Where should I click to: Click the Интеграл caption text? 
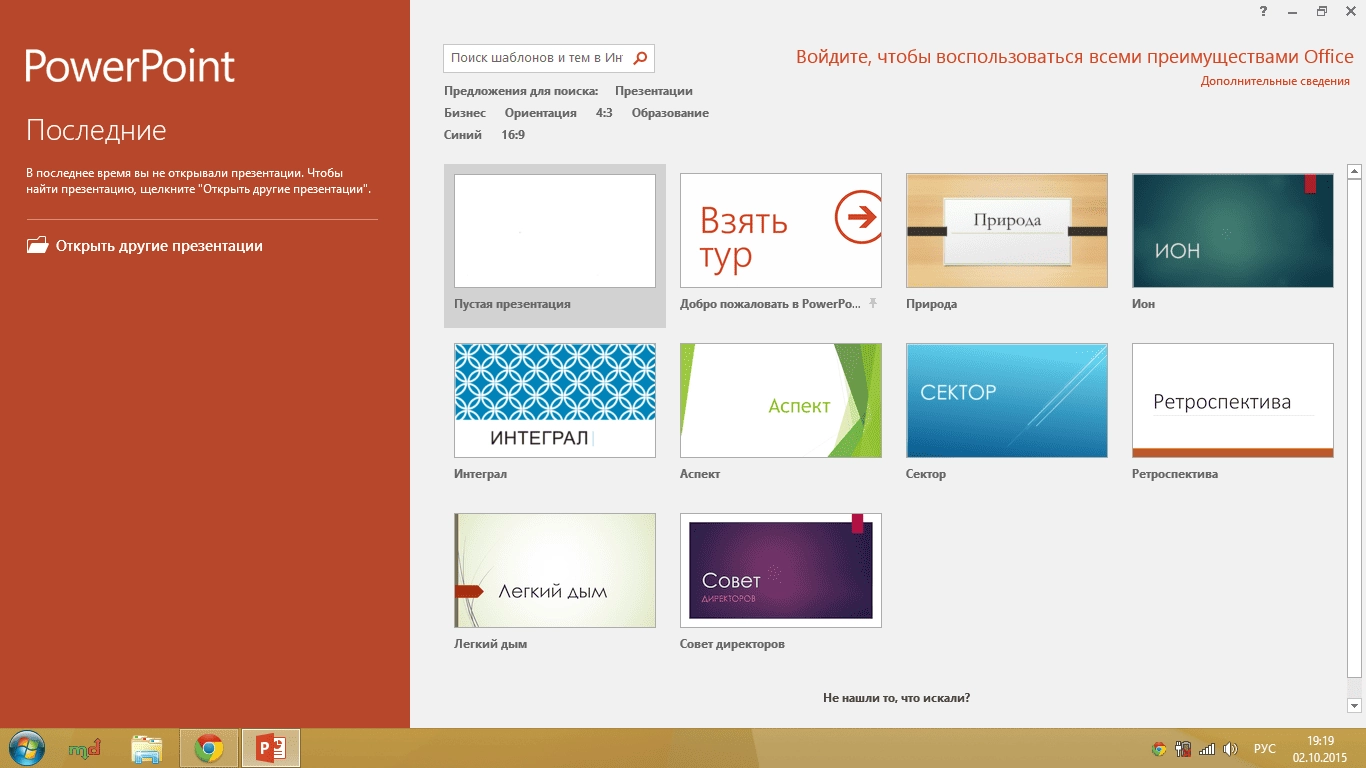pyautogui.click(x=480, y=474)
